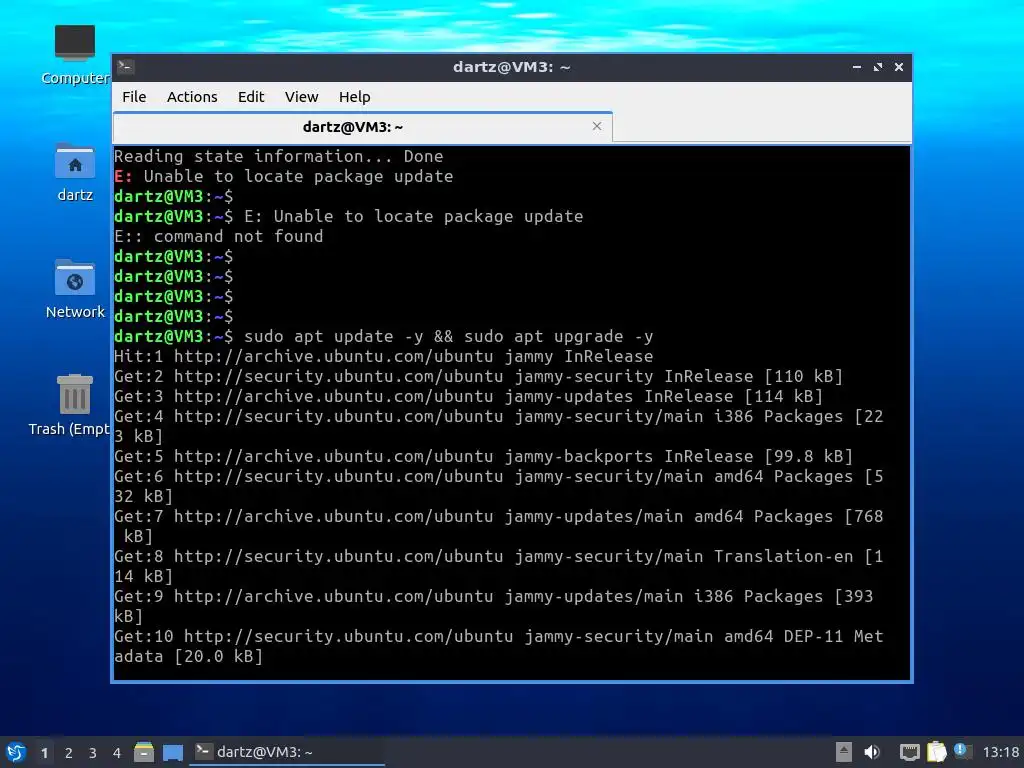Click the network tray icon

click(x=909, y=752)
